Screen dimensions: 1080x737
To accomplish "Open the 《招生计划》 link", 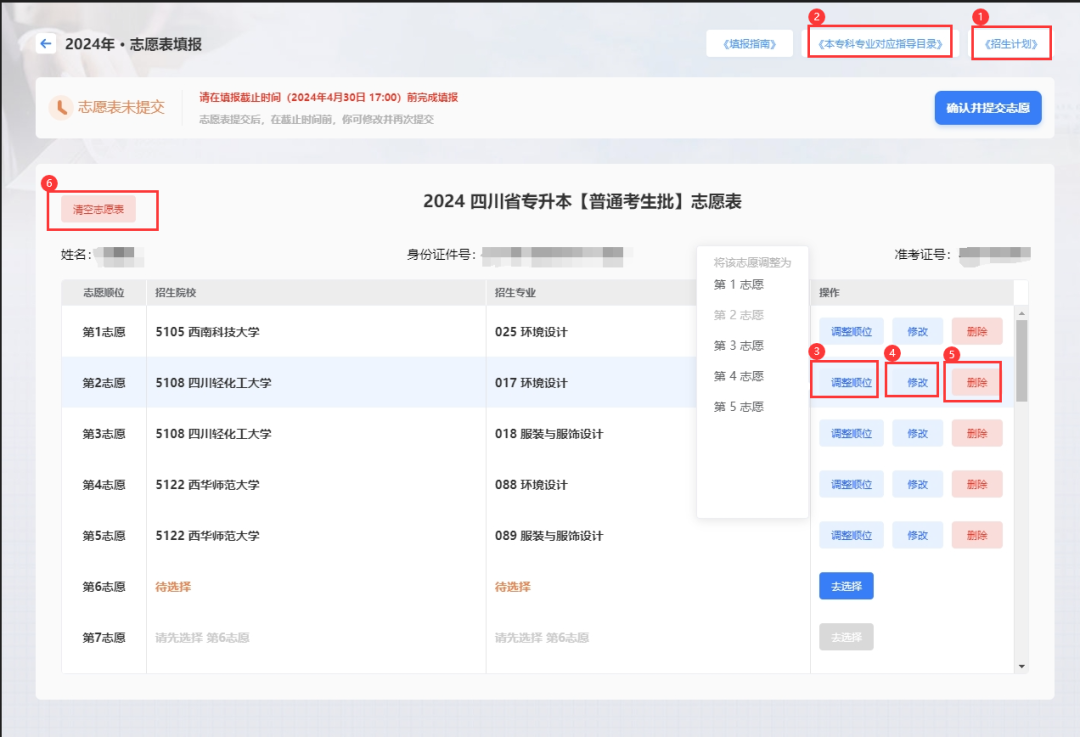I will 1010,44.
